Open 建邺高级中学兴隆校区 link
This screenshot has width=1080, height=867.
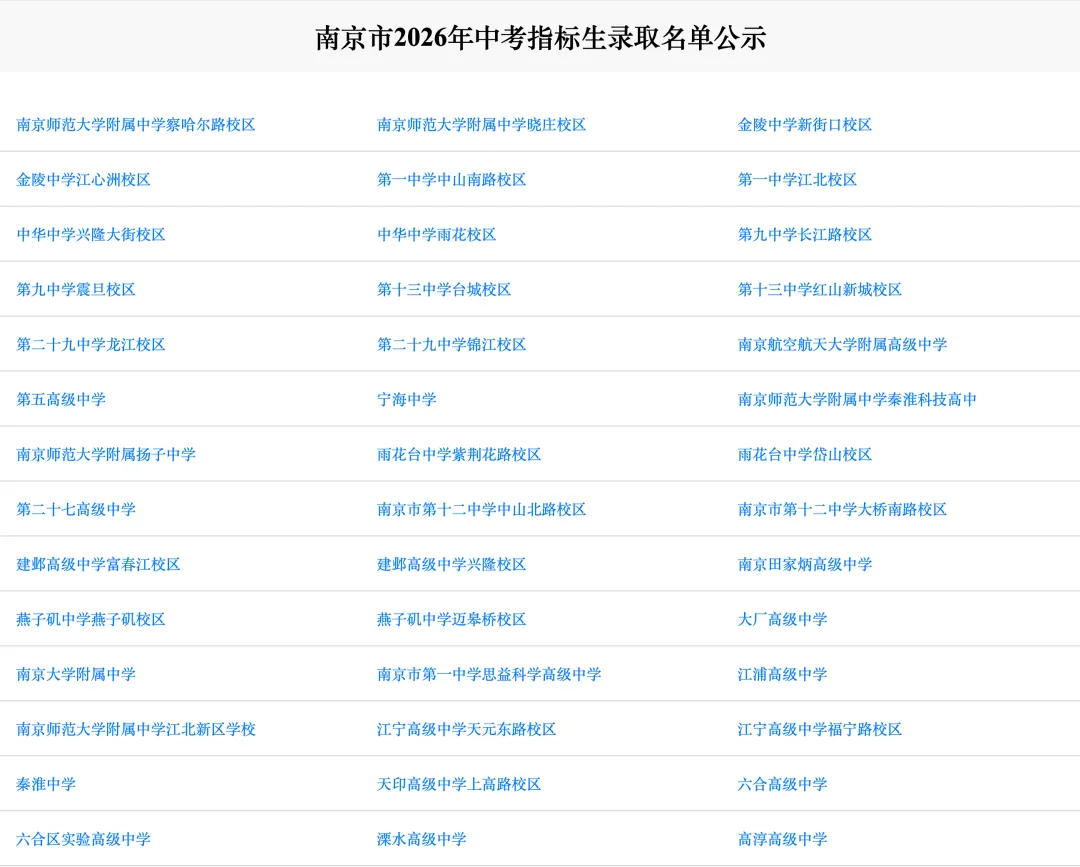coord(451,565)
